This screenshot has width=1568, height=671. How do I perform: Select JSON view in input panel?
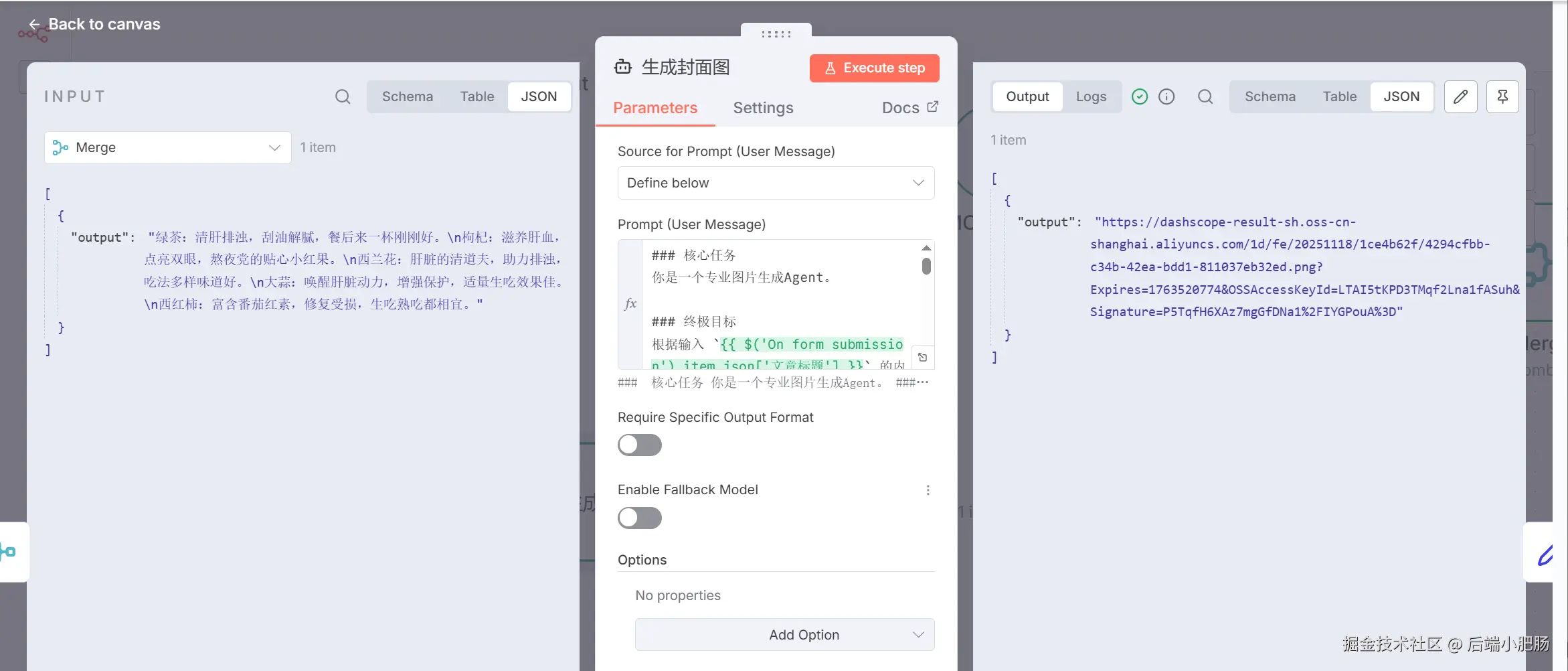539,96
